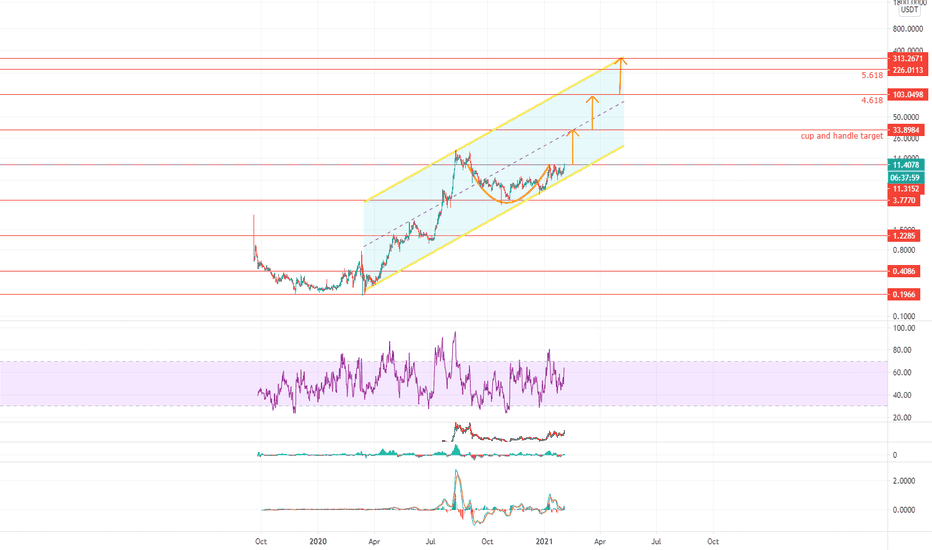The width and height of the screenshot is (932, 550).
Task: Click the 50.0000 price axis tick
Action: 905,117
